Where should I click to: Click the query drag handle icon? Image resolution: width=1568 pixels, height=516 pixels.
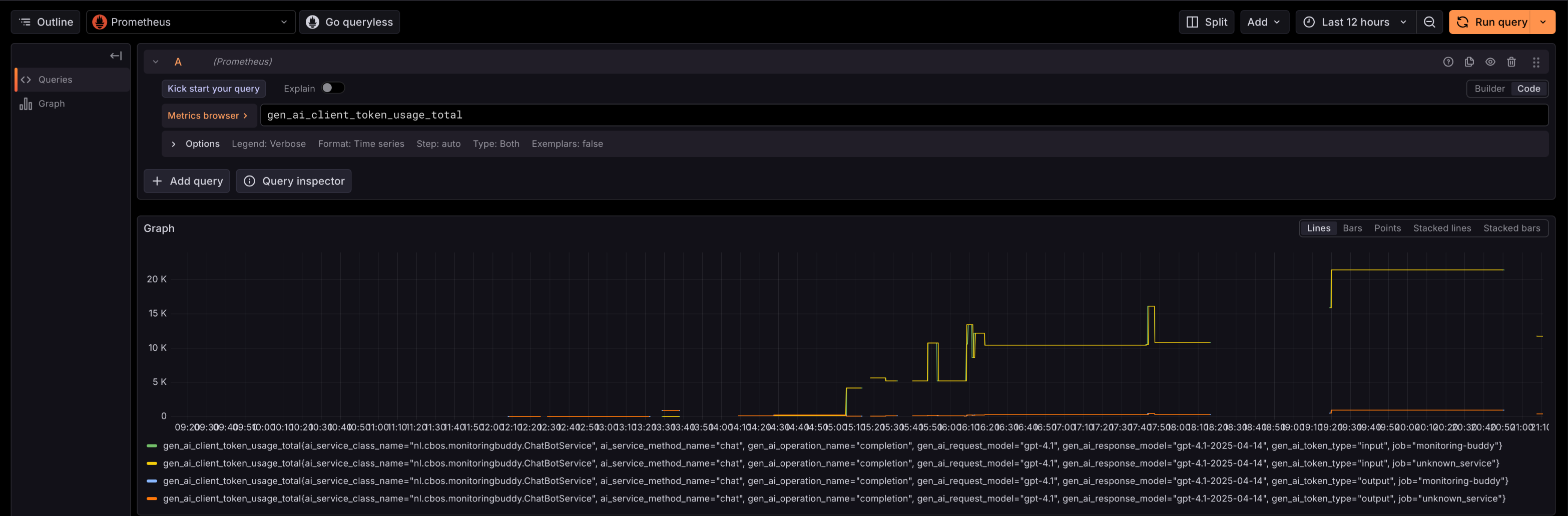point(1536,62)
